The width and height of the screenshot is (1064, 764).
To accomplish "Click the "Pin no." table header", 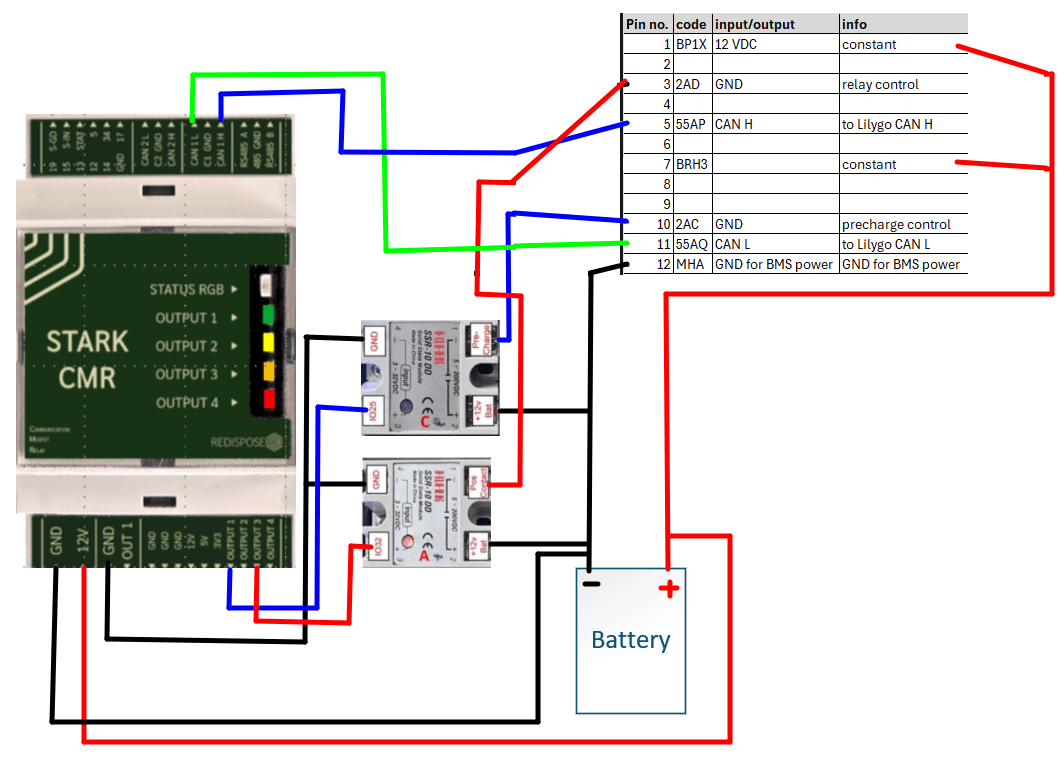I will click(x=647, y=24).
